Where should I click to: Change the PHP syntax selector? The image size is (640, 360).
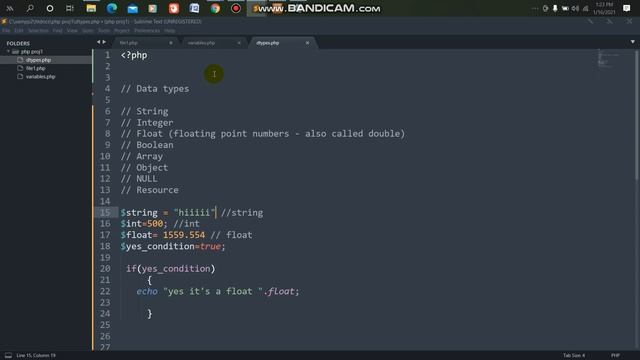coord(616,356)
